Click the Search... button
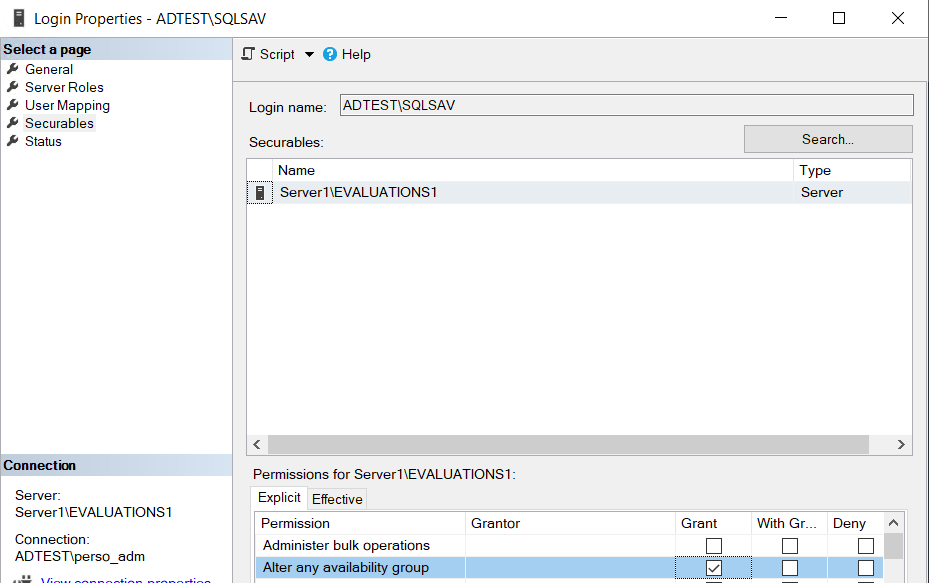 pyautogui.click(x=828, y=139)
